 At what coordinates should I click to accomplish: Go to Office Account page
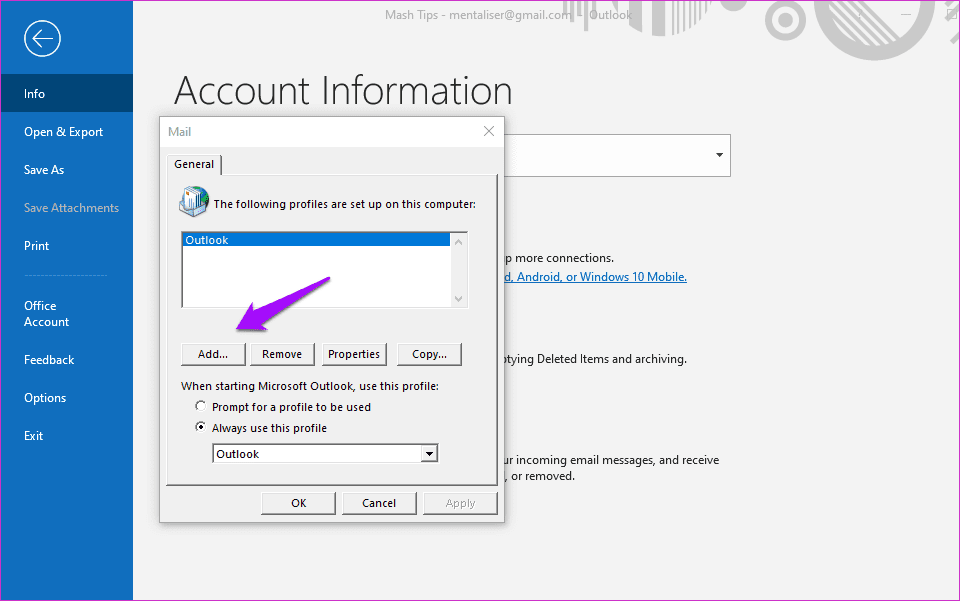47,314
